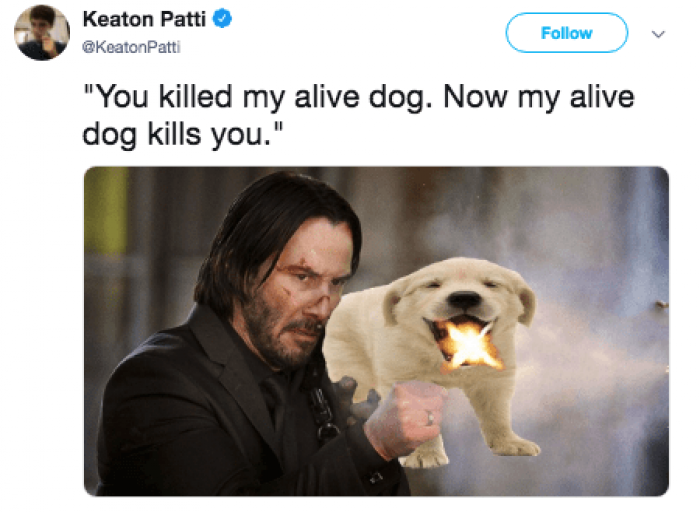
Task: Click the blue verified badge
Action: tap(222, 19)
